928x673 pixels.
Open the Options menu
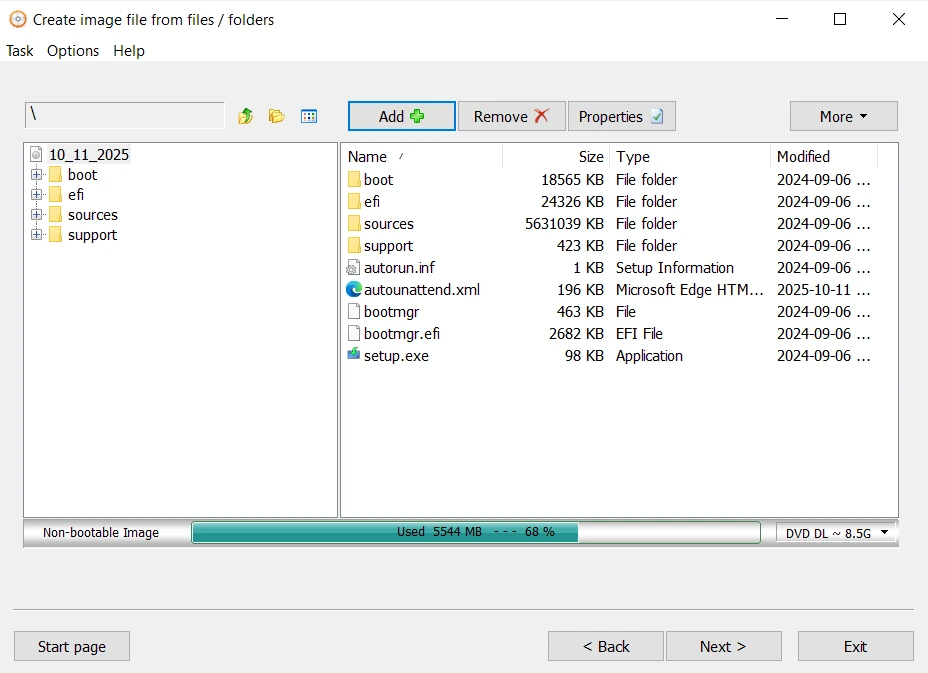click(x=73, y=51)
